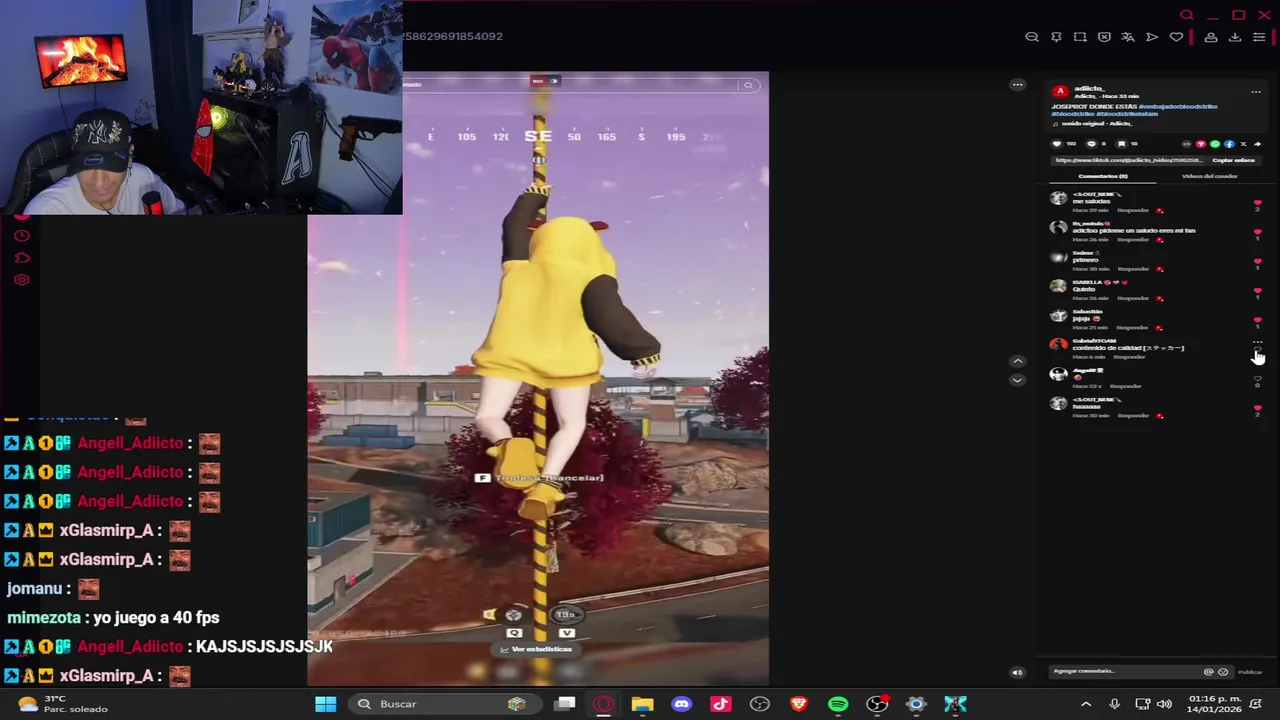The image size is (1280, 720).
Task: Click 'sonido original' sound link
Action: coord(1097,124)
